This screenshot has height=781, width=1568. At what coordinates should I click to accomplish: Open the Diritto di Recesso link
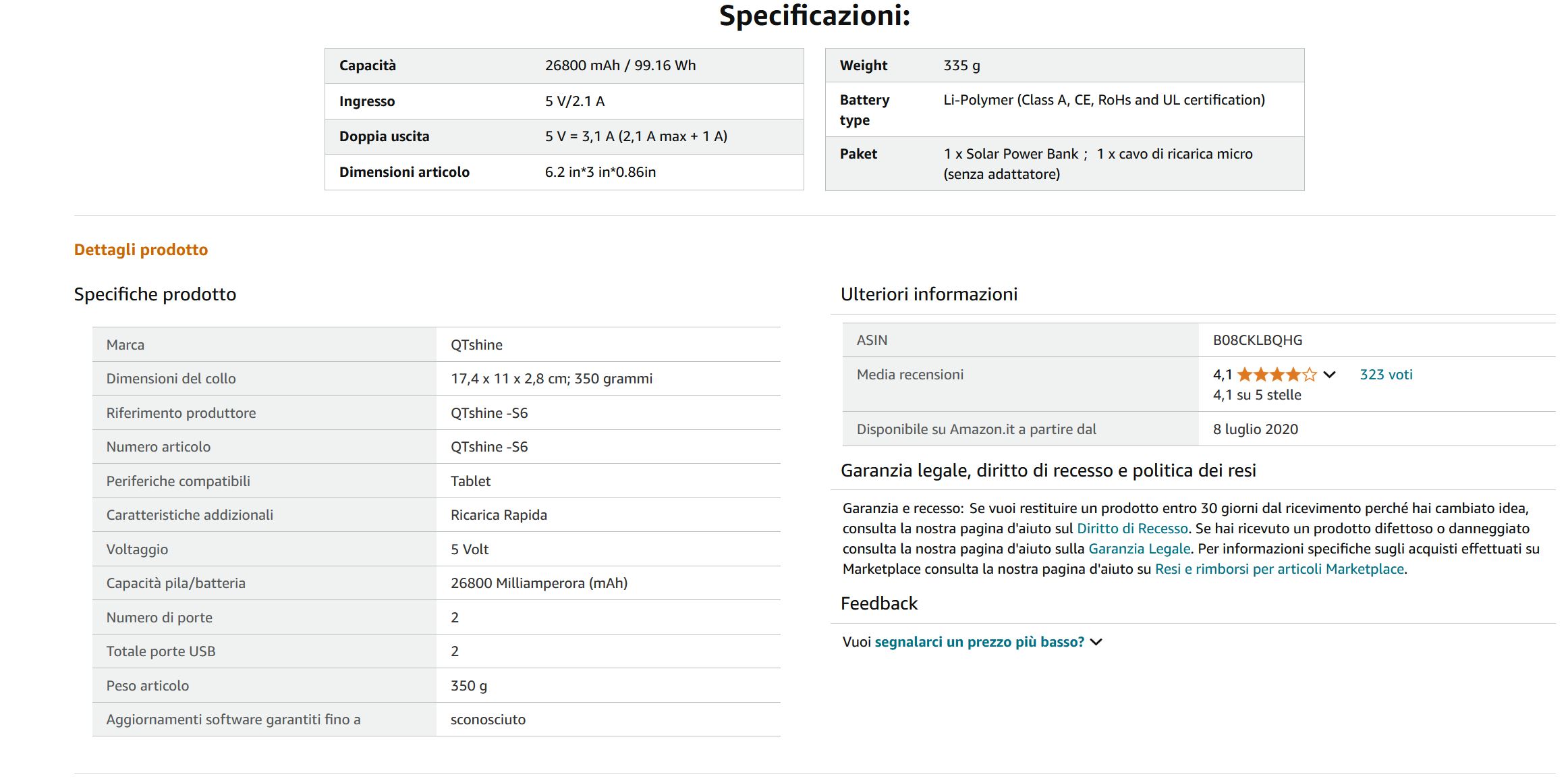[x=1131, y=529]
